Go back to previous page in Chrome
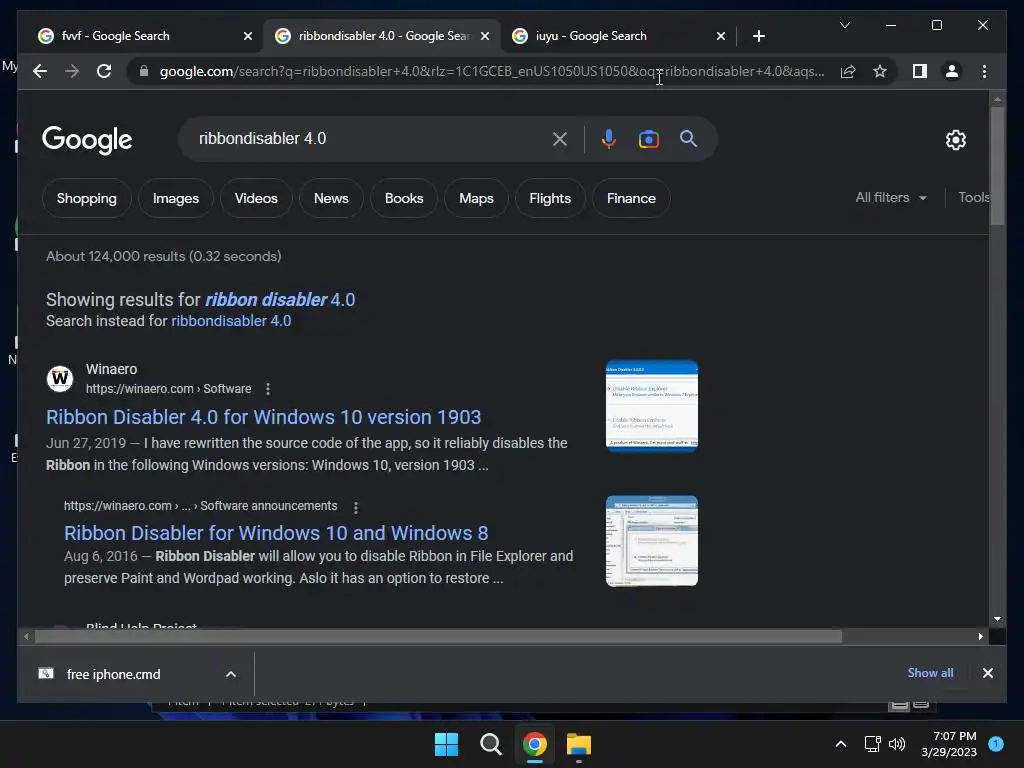 point(40,71)
